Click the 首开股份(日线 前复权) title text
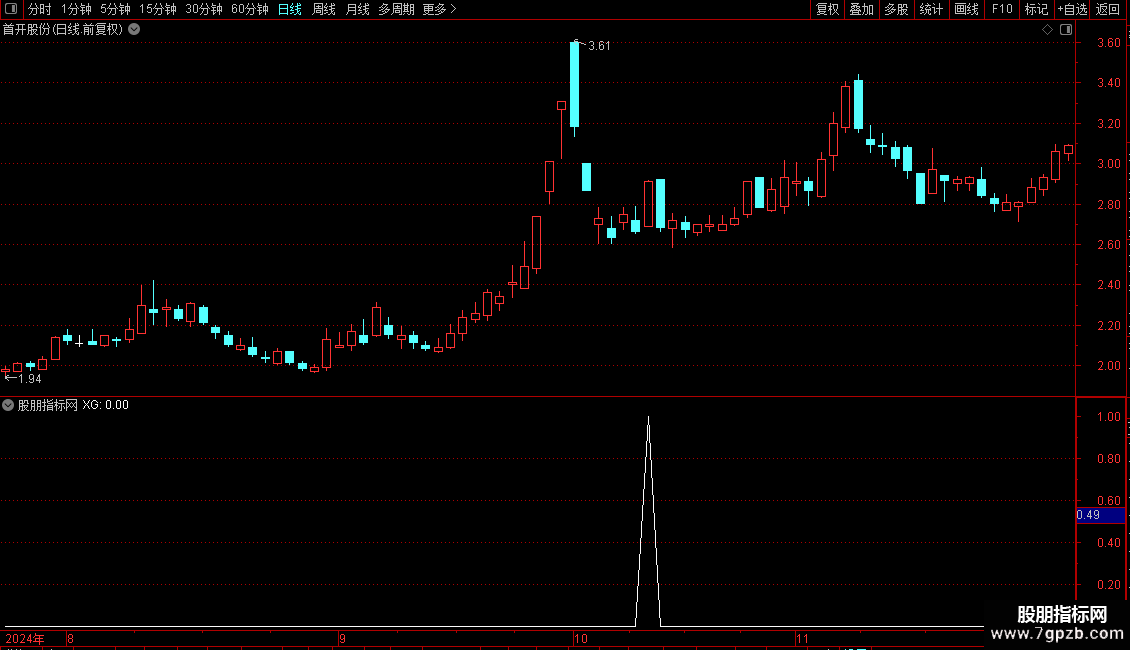 pos(63,30)
